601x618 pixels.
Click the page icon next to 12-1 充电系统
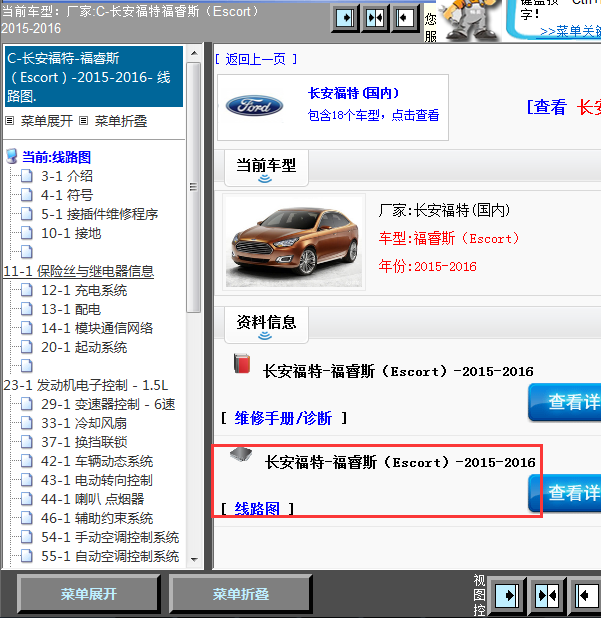26,290
